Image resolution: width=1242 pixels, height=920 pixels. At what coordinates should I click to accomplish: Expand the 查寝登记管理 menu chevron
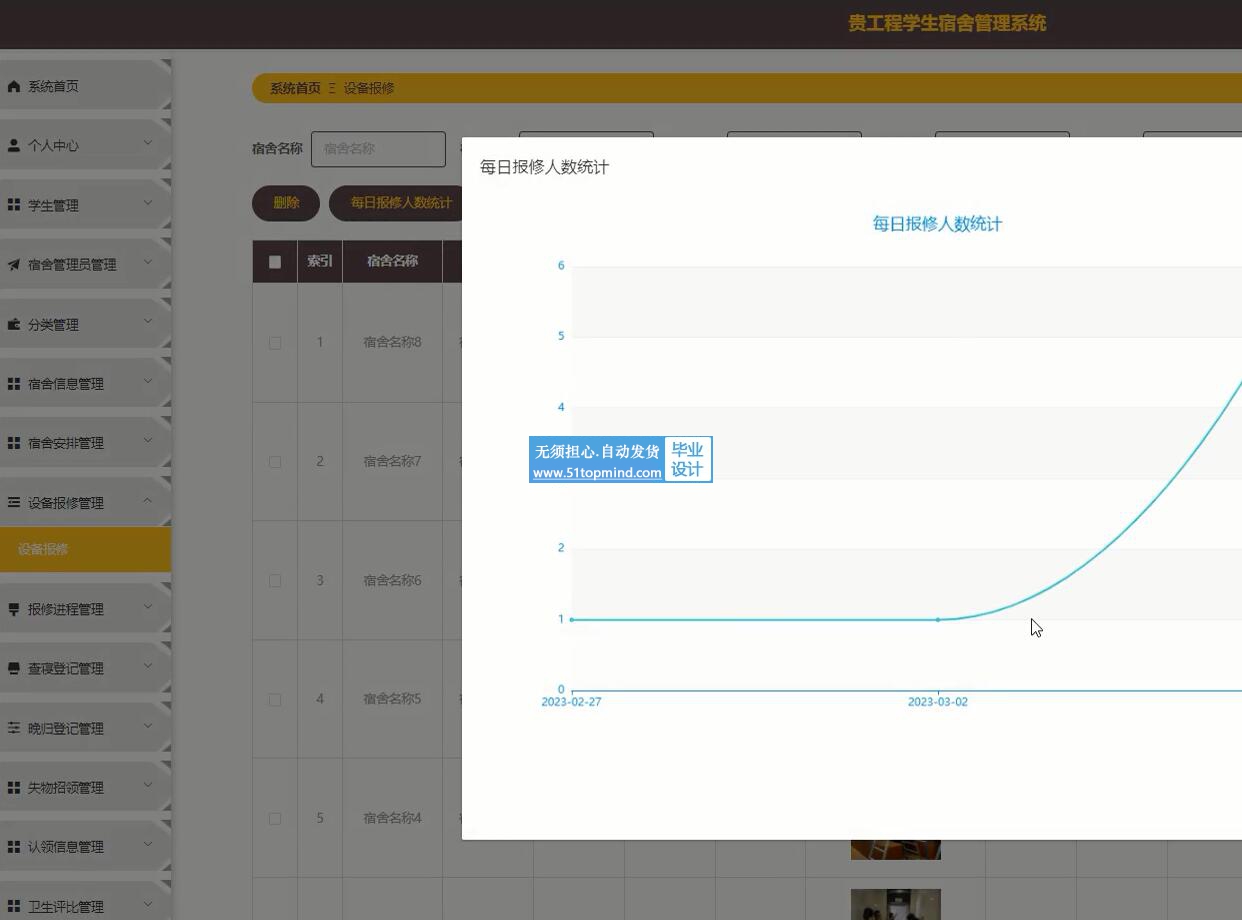click(148, 666)
